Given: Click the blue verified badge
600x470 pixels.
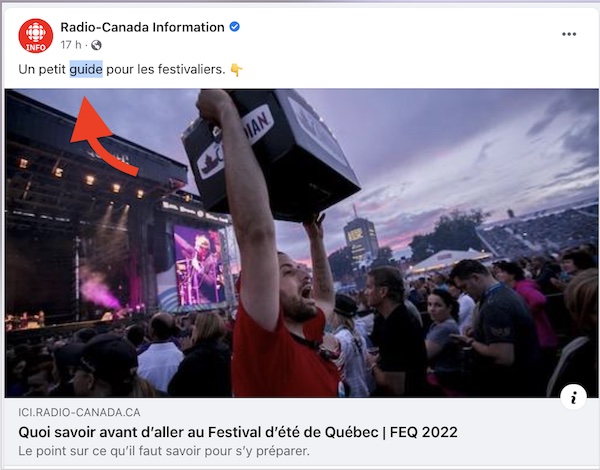Looking at the screenshot, I should coord(234,27).
